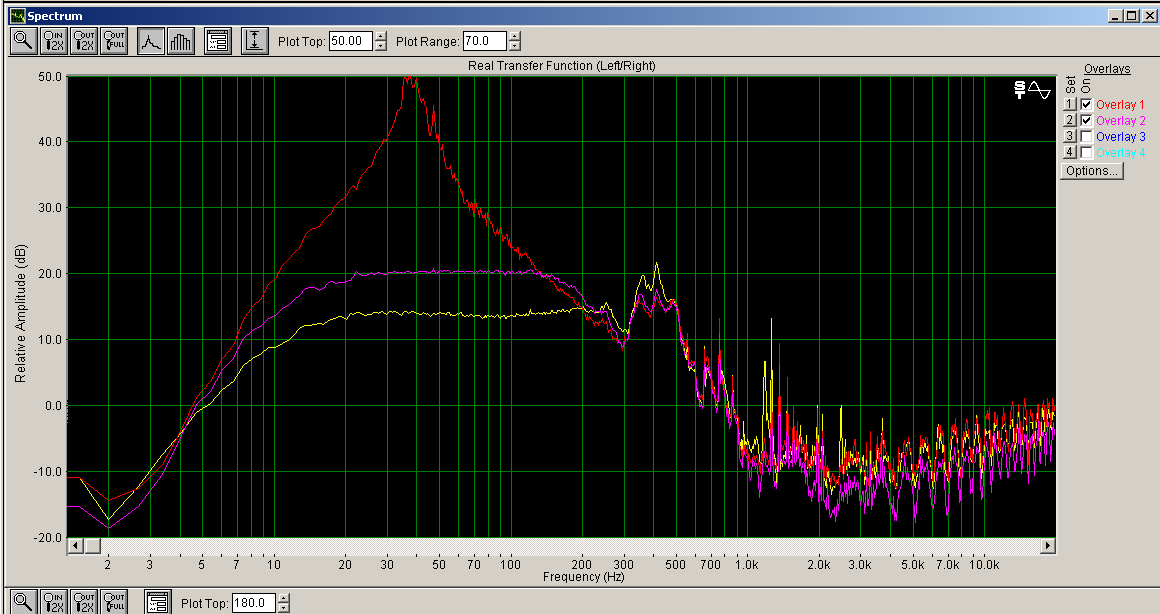This screenshot has width=1160, height=614.
Task: Select the zoom magnifier tool in top toolbar
Action: (24, 41)
